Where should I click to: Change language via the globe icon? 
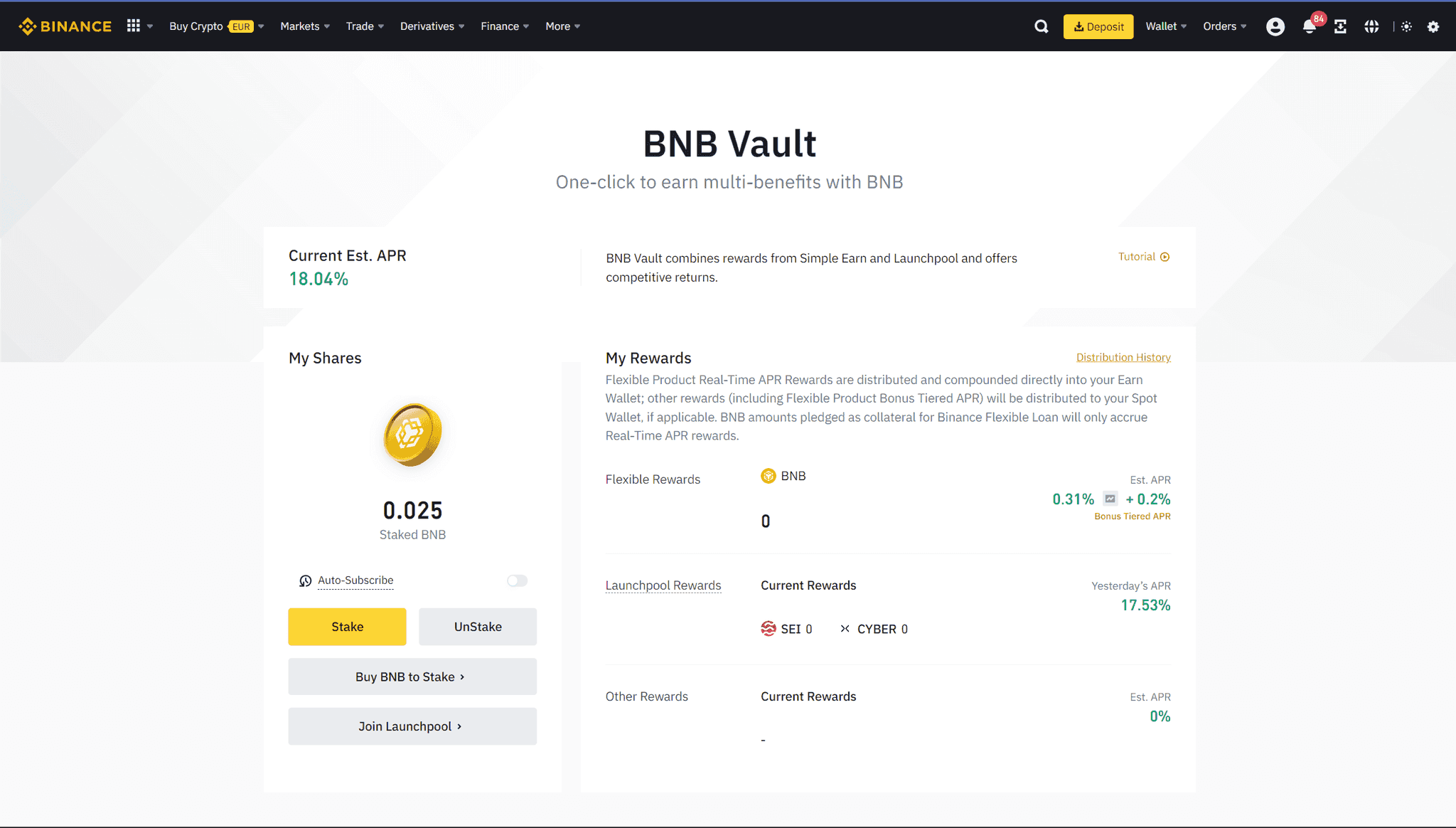(x=1371, y=26)
